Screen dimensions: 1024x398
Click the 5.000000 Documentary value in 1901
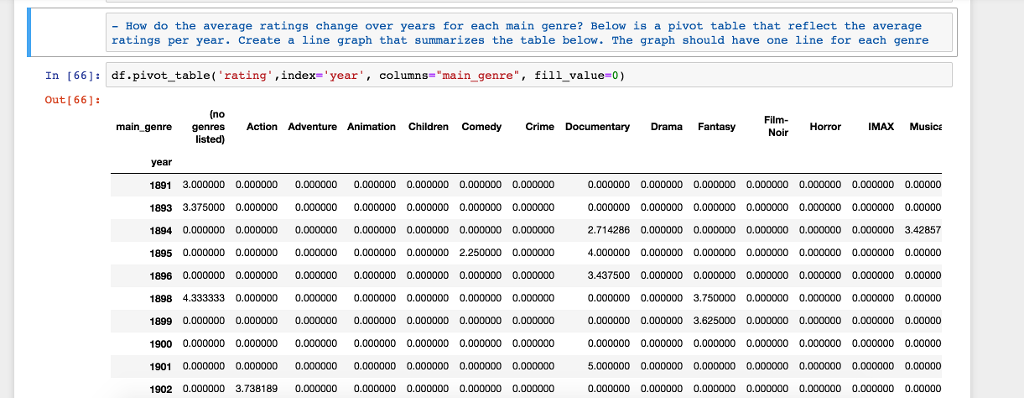click(x=609, y=367)
